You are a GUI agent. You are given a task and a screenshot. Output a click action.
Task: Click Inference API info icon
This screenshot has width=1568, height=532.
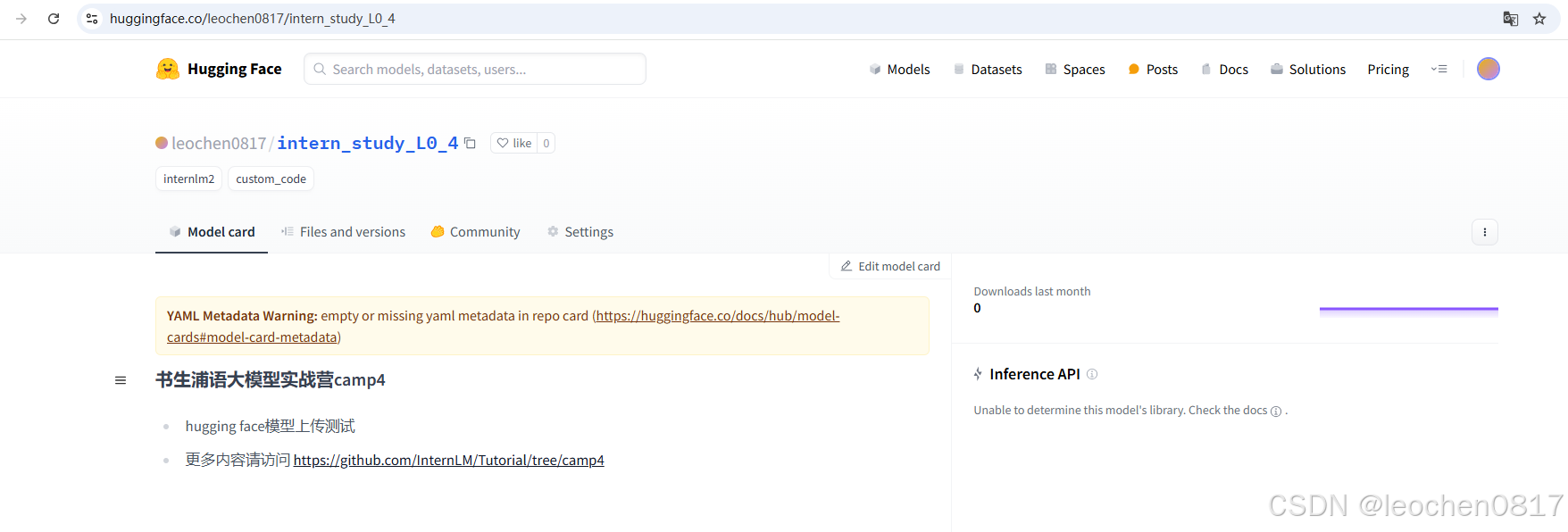coord(1092,374)
